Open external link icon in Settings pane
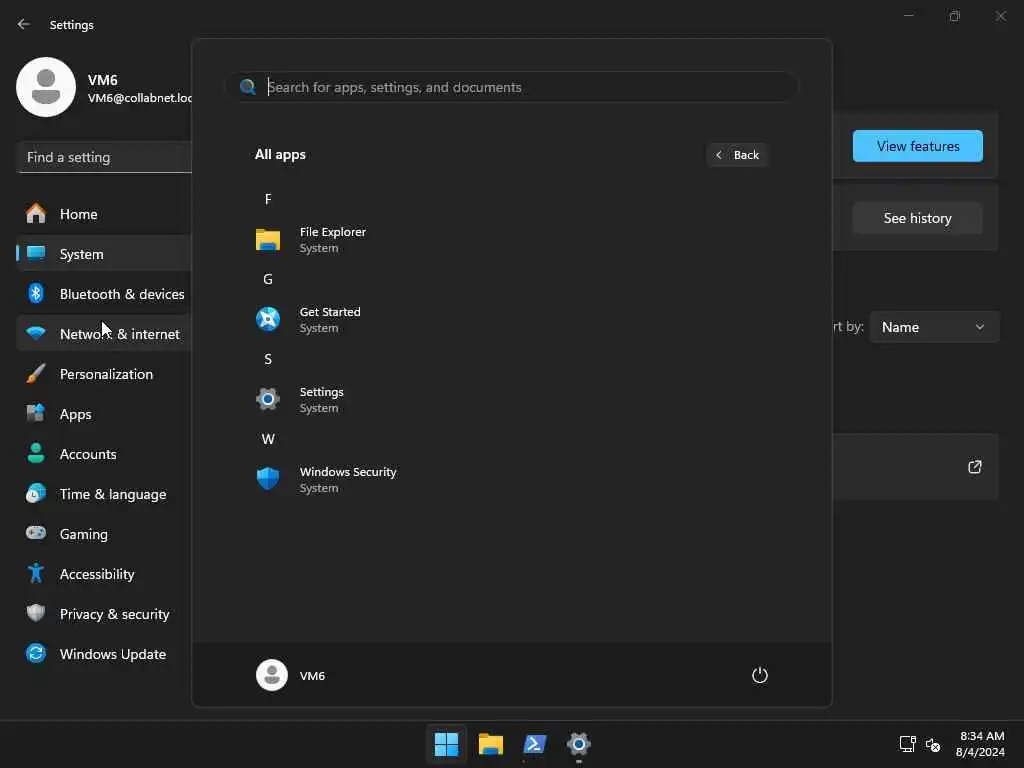1024x768 pixels. (974, 467)
